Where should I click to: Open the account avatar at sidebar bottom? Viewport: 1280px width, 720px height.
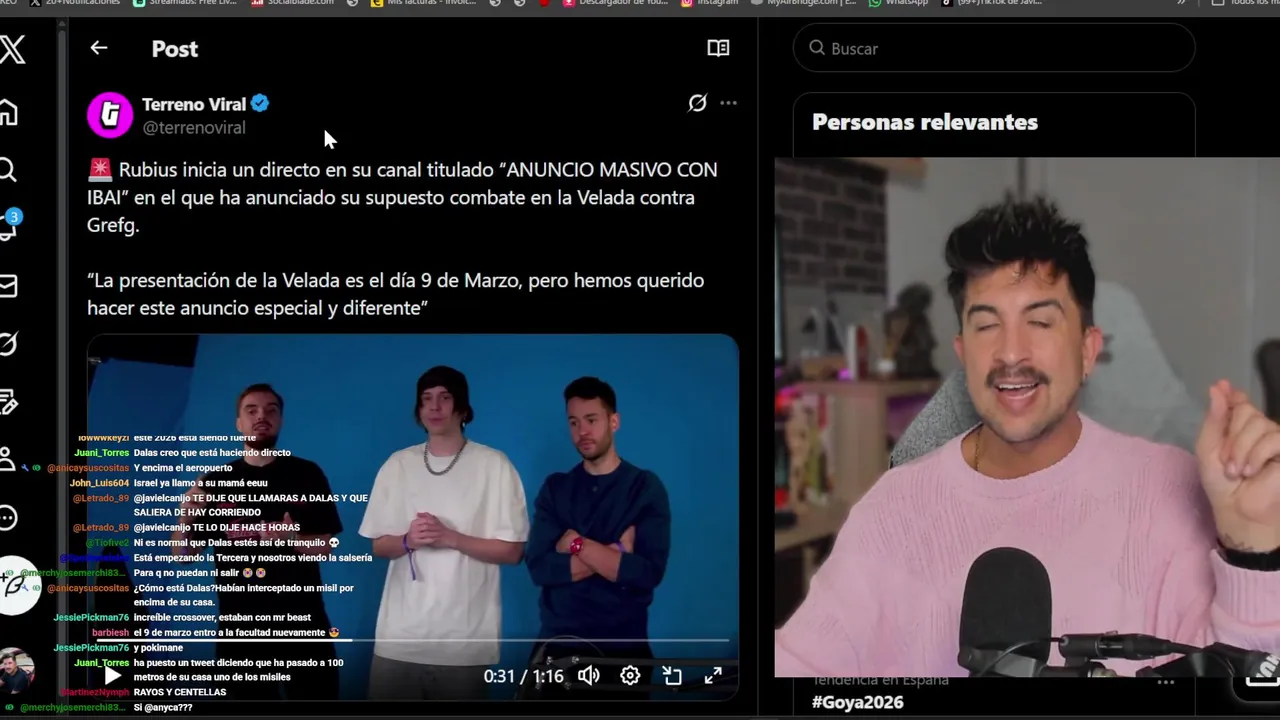(15, 671)
